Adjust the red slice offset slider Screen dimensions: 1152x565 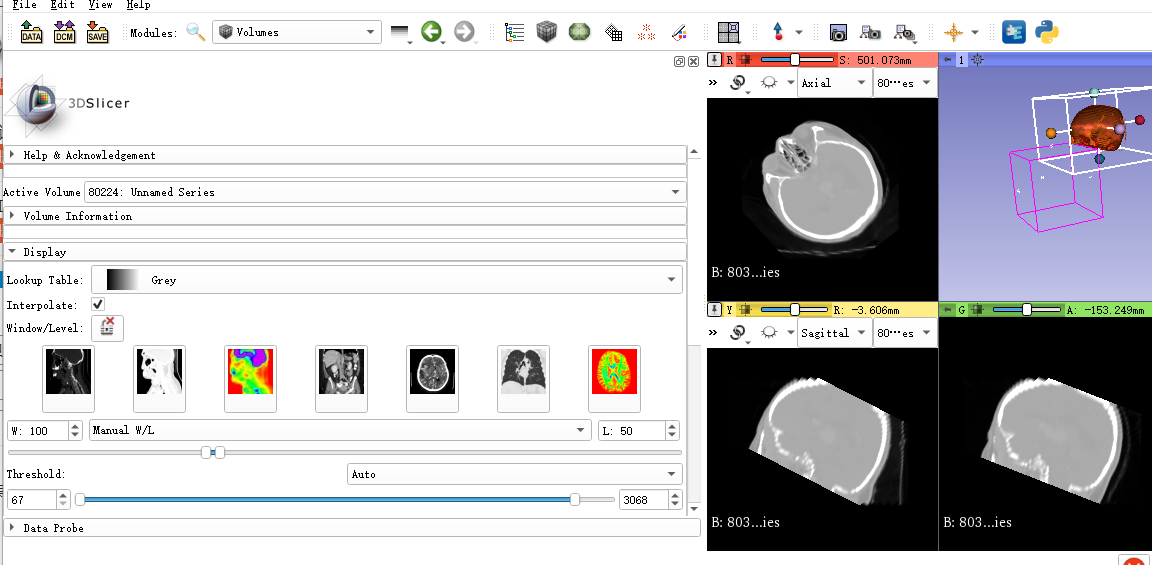point(797,60)
